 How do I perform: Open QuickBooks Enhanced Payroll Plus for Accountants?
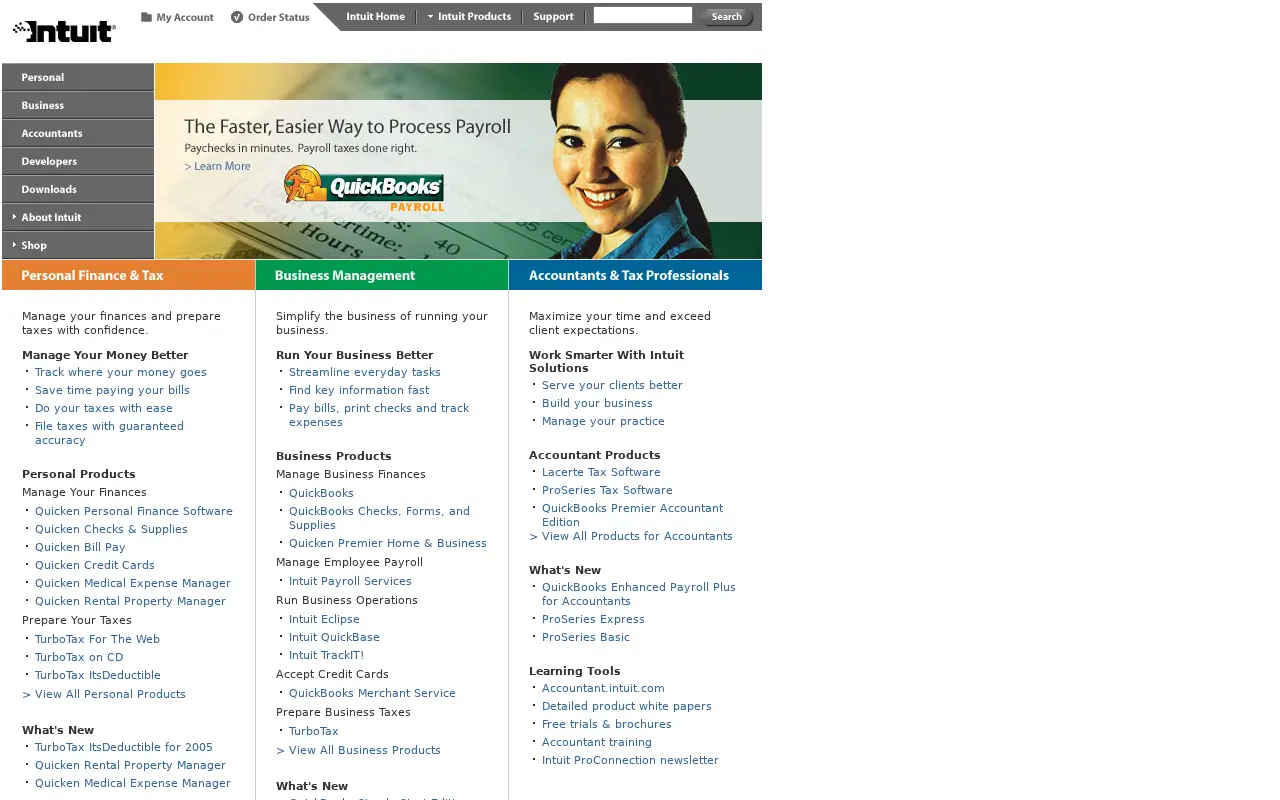[639, 594]
